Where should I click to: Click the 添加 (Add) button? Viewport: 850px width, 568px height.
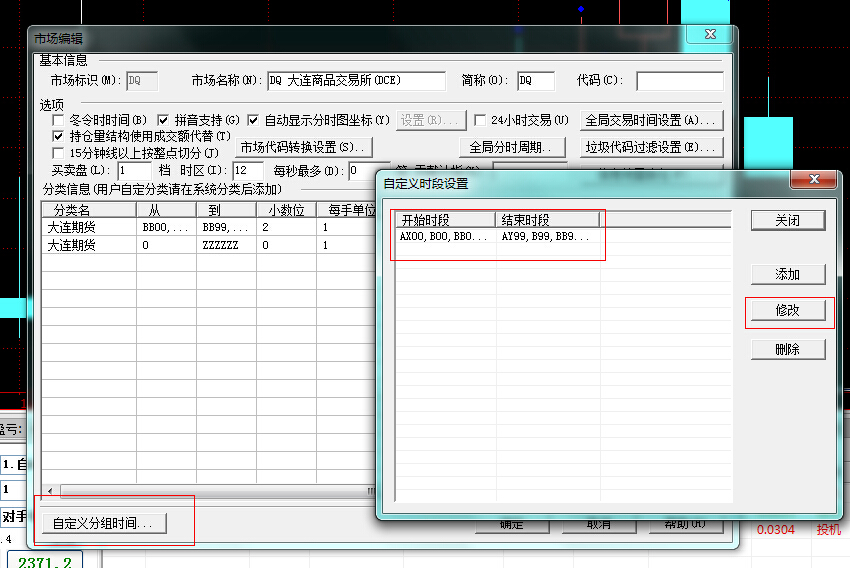click(788, 274)
